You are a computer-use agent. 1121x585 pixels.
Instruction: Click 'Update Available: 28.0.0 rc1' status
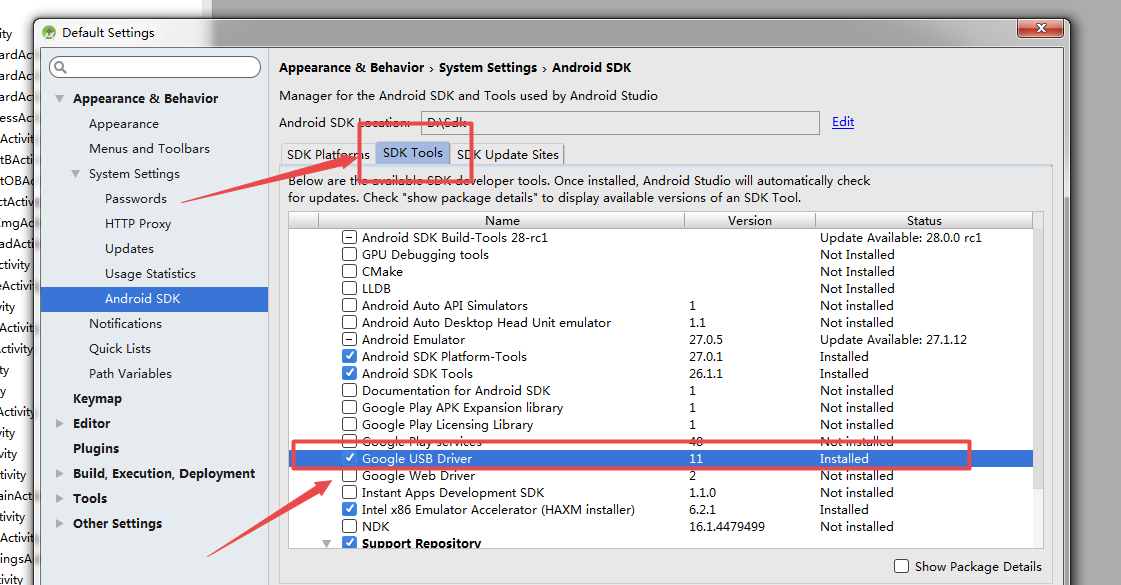tap(901, 237)
